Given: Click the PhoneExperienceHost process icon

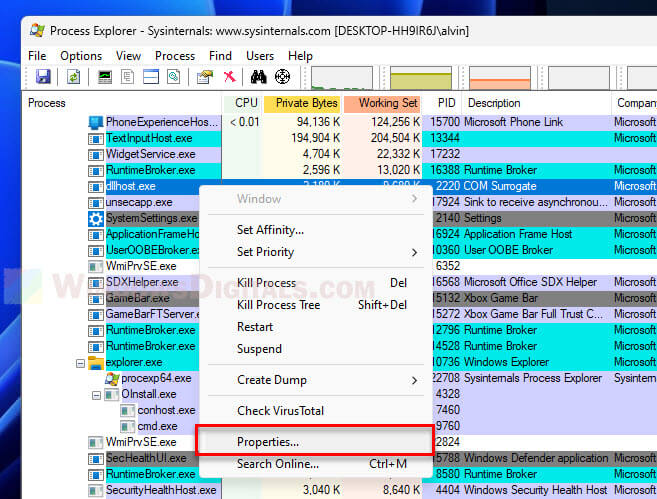Looking at the screenshot, I should (x=96, y=122).
